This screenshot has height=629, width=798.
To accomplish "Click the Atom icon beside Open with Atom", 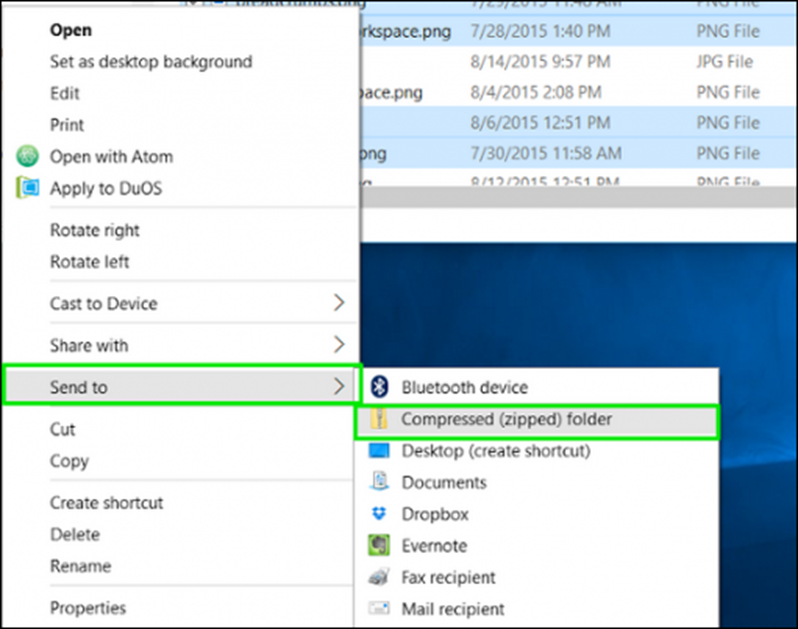I will click(28, 157).
